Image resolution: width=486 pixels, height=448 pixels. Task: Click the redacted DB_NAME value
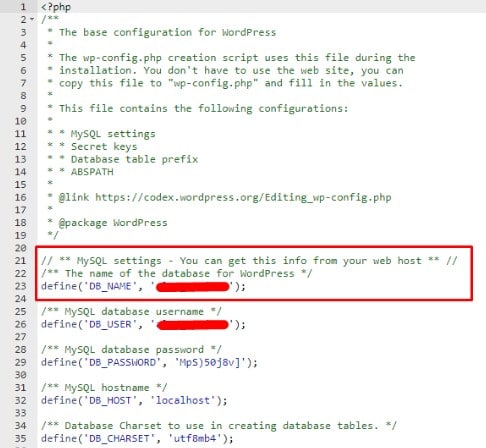pos(193,287)
